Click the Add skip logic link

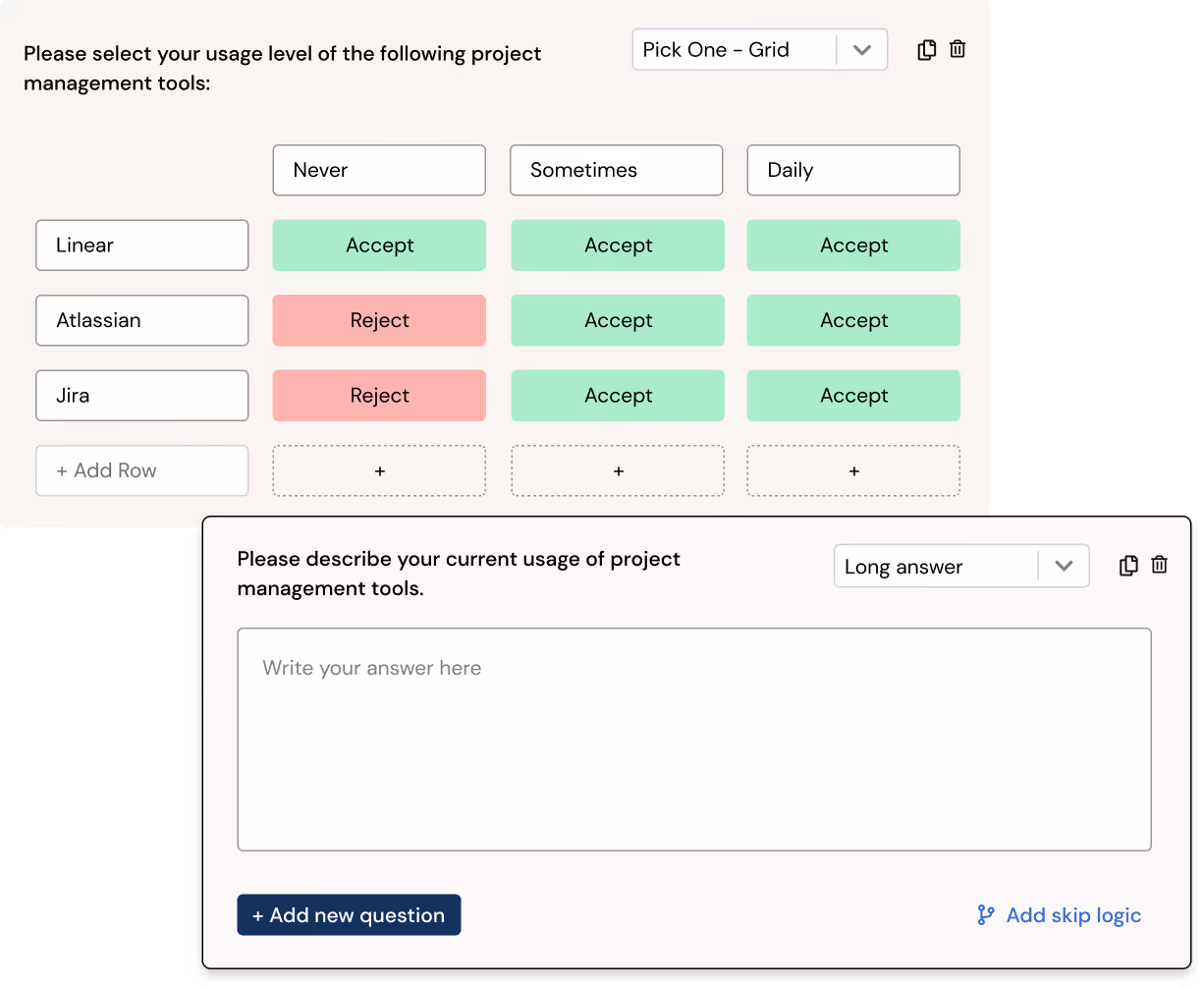pyautogui.click(x=1072, y=914)
